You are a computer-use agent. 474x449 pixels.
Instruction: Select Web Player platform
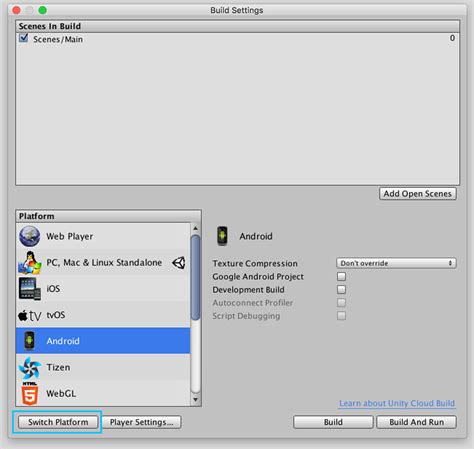point(103,236)
